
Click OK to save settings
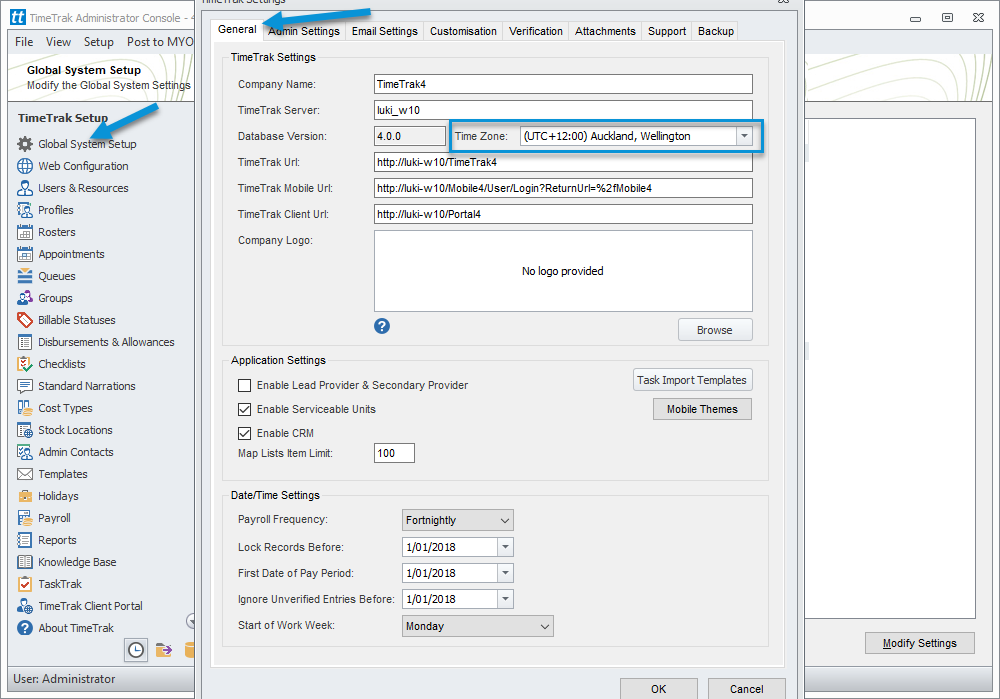pos(658,689)
